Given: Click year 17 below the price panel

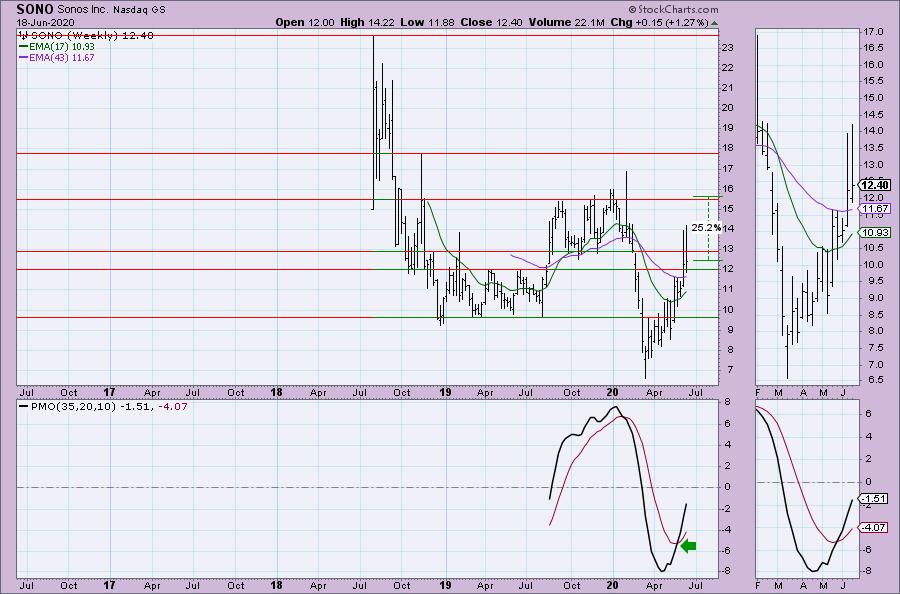Looking at the screenshot, I should 109,393.
